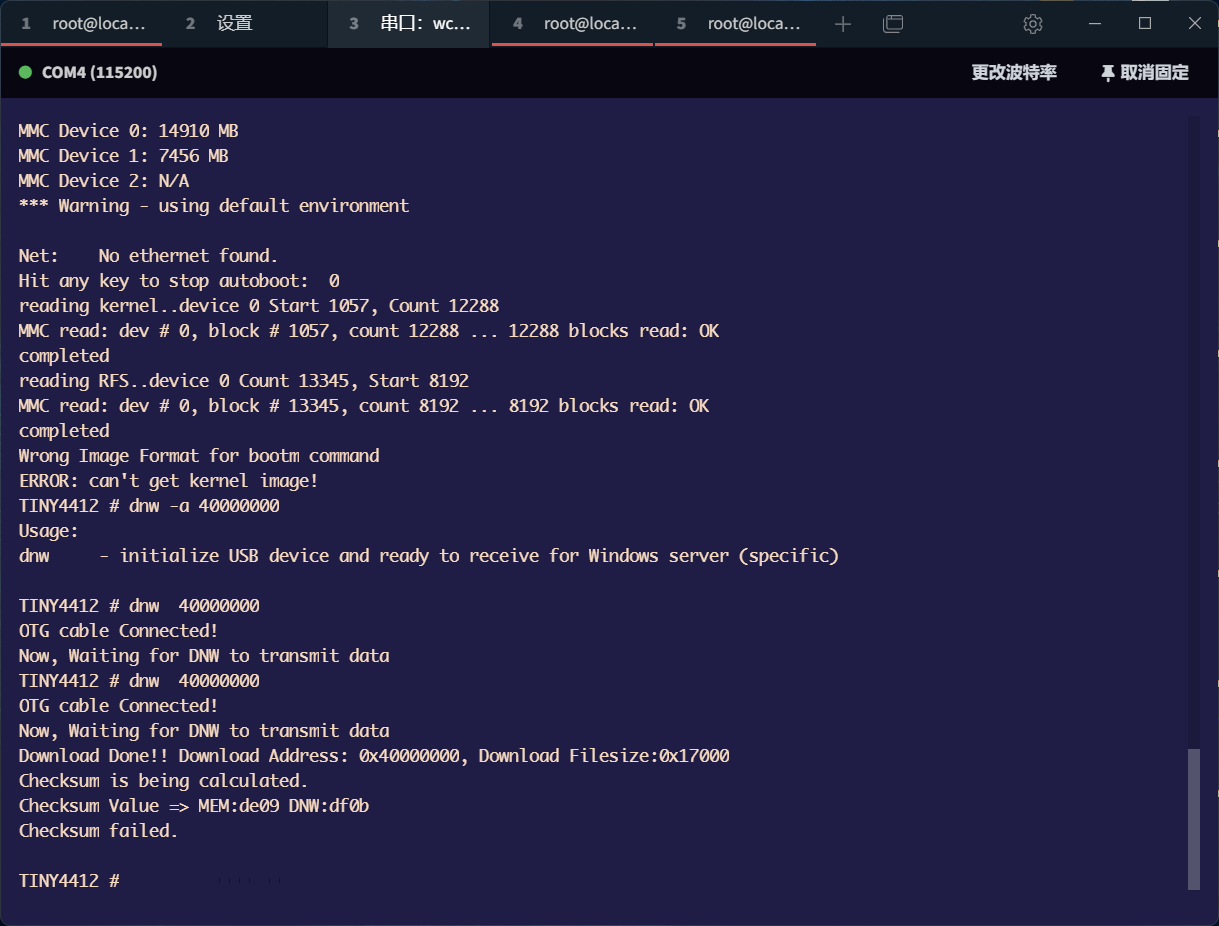Maximize the terminal window
The image size is (1219, 926).
(x=1145, y=24)
